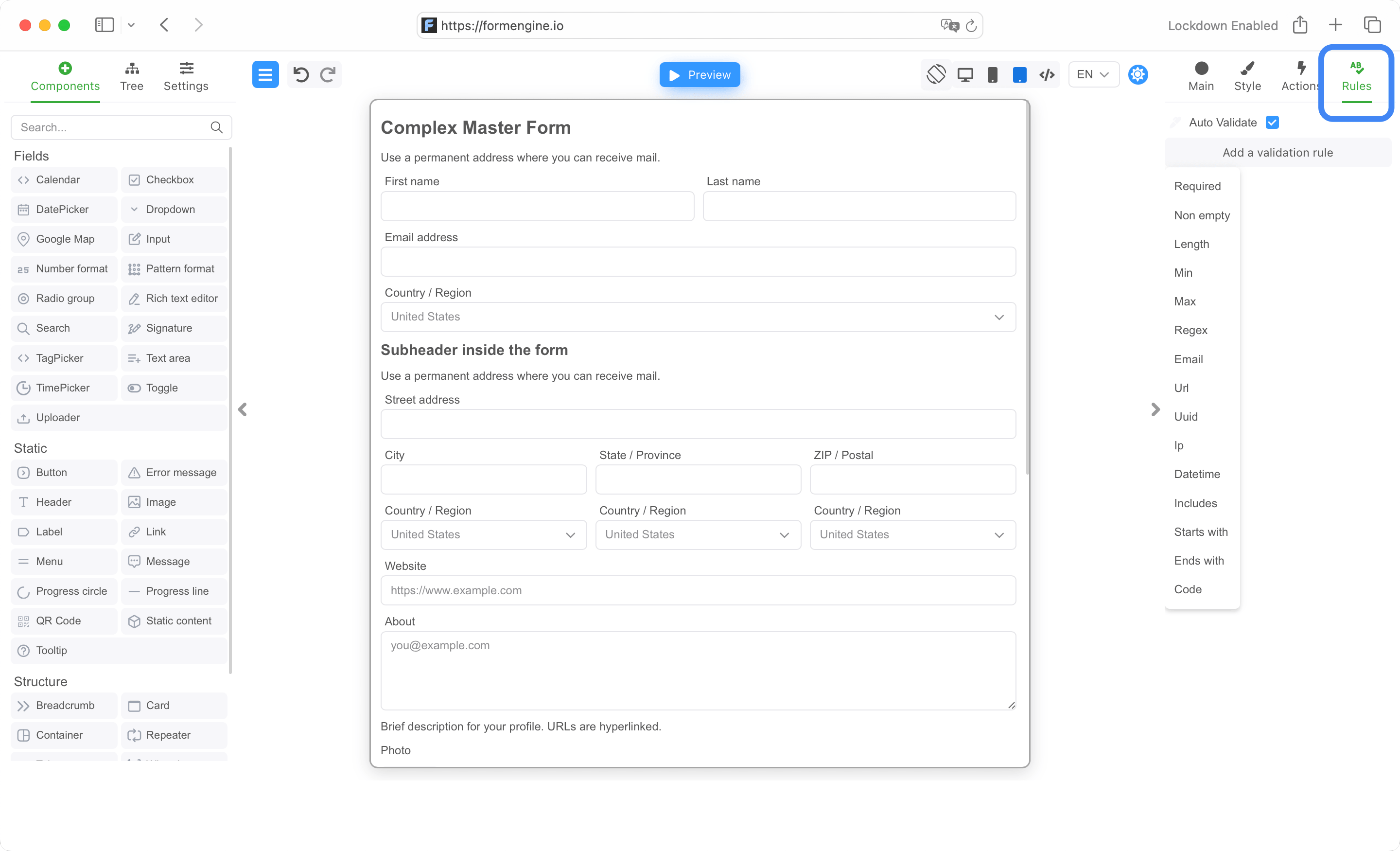Switch to the Tree tab

click(132, 77)
